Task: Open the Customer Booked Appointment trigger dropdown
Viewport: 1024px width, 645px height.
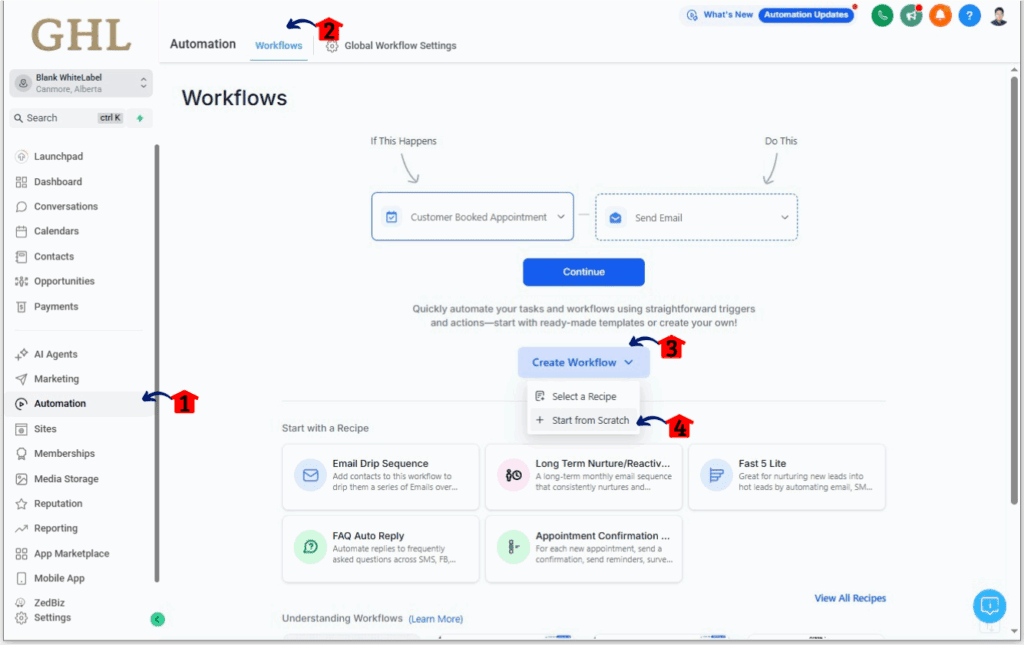Action: [473, 217]
